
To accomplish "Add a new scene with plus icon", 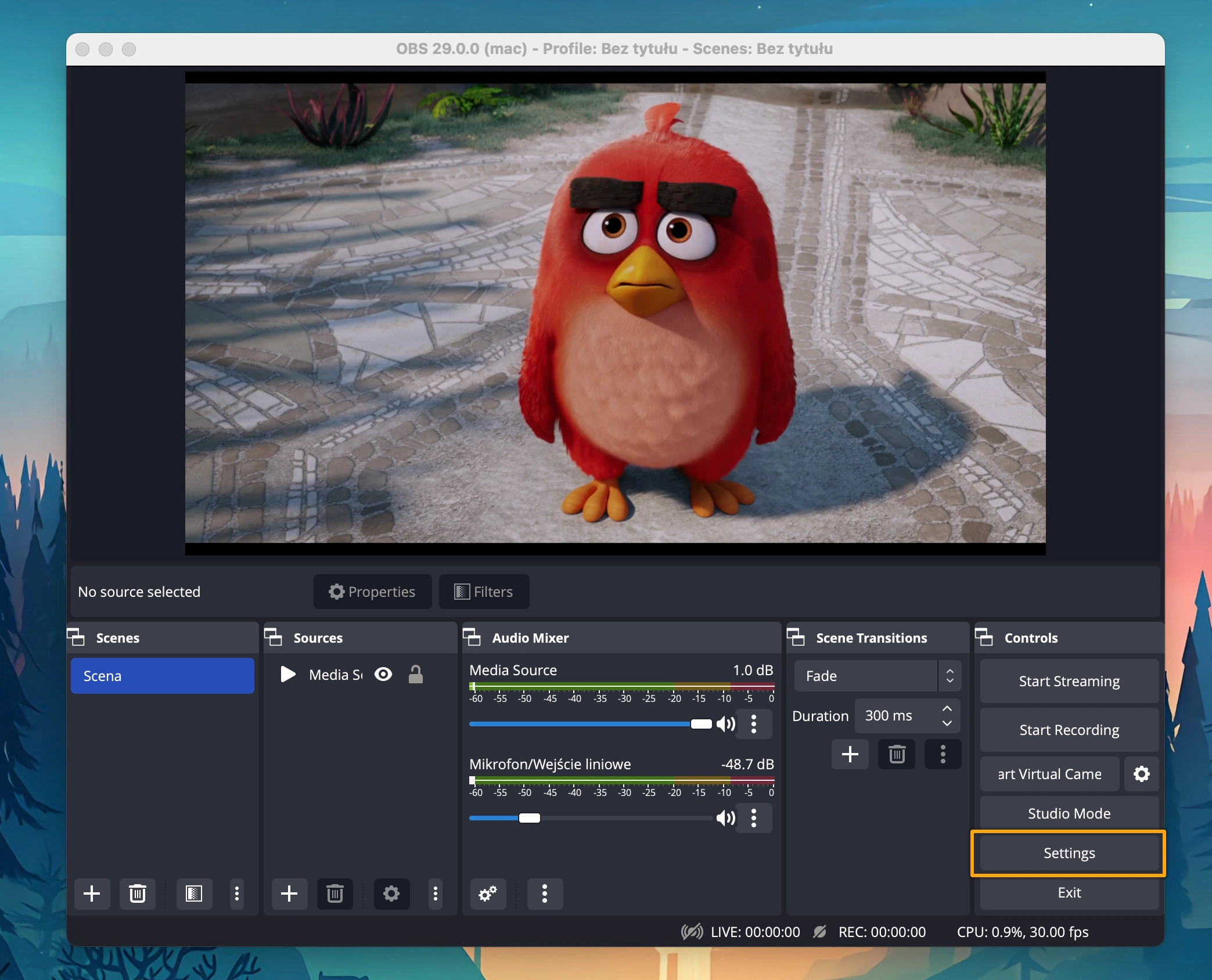I will (x=92, y=893).
